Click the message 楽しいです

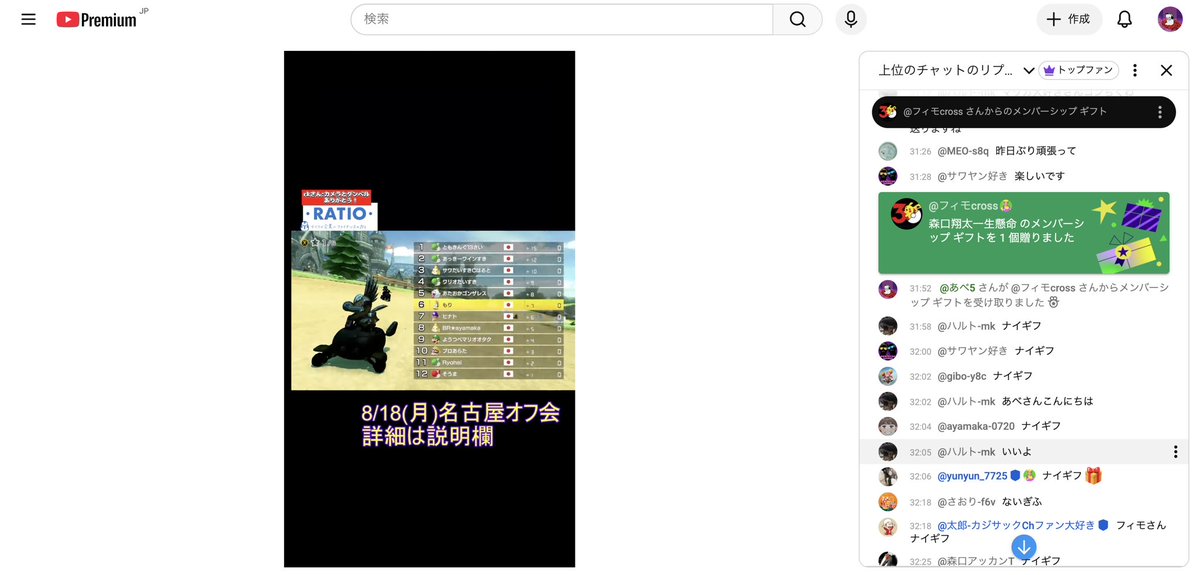tap(1039, 177)
